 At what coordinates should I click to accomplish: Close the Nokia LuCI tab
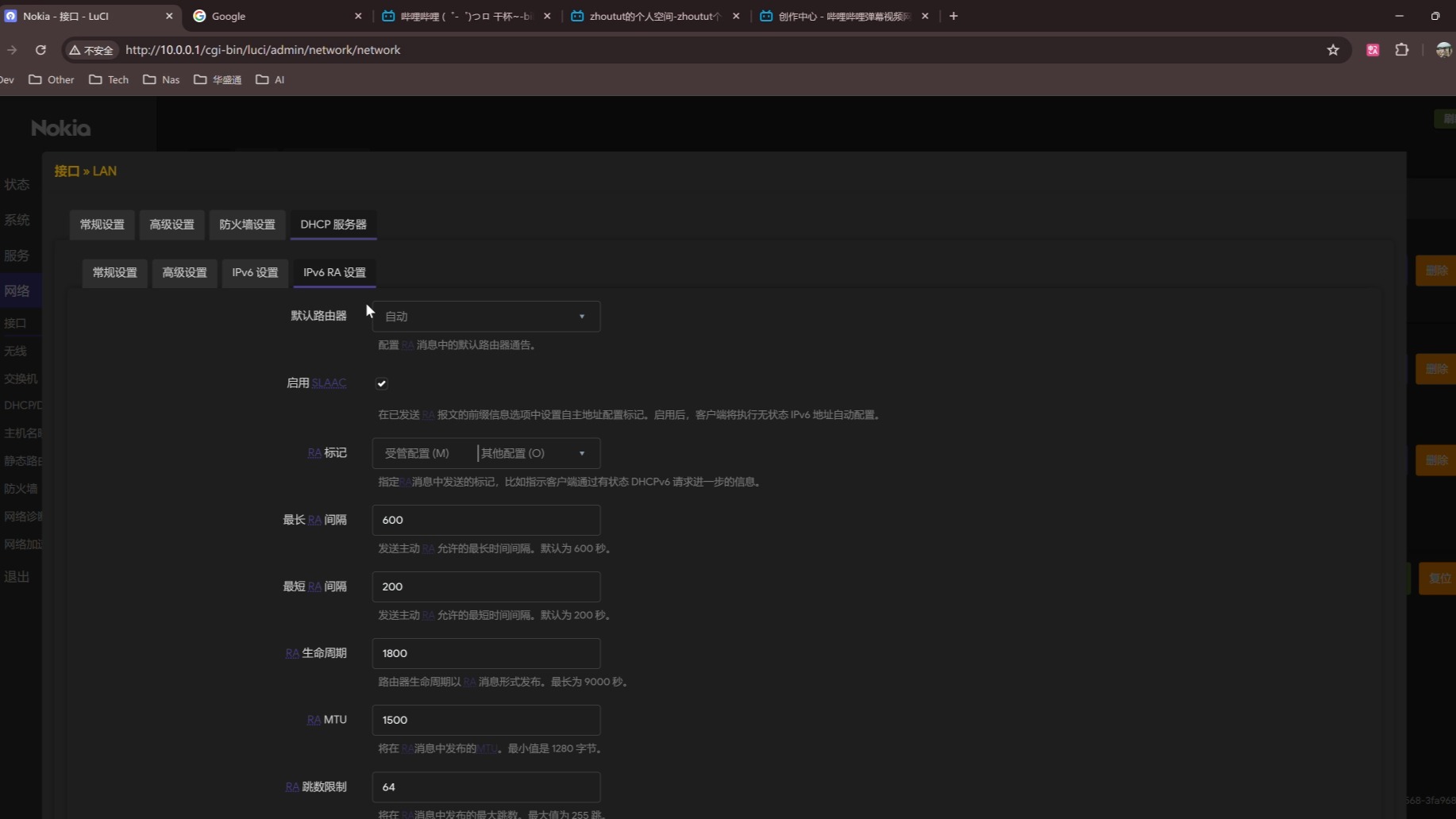click(x=169, y=16)
